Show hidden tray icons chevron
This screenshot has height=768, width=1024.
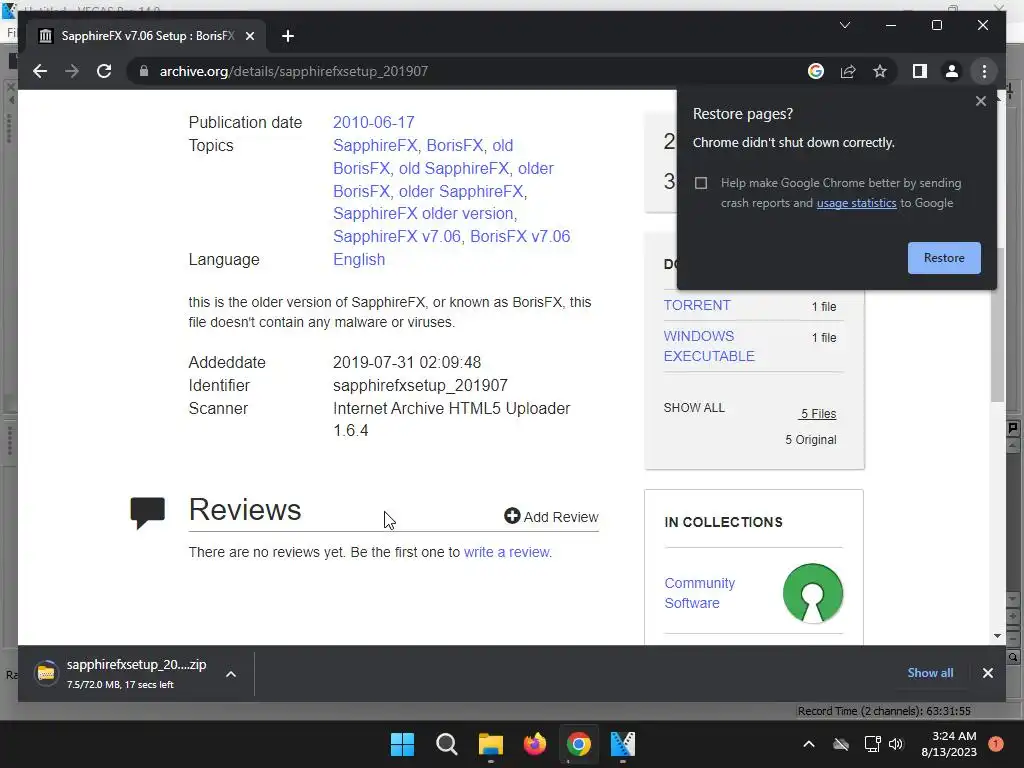[x=808, y=744]
